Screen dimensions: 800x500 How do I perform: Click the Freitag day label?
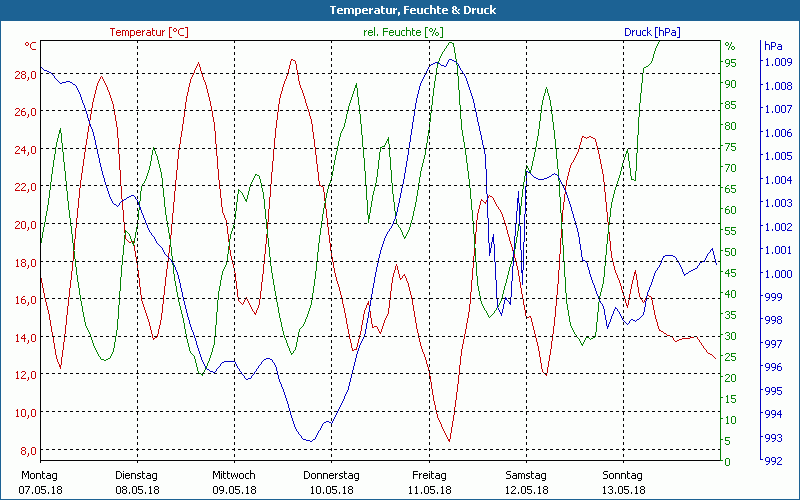pos(429,475)
